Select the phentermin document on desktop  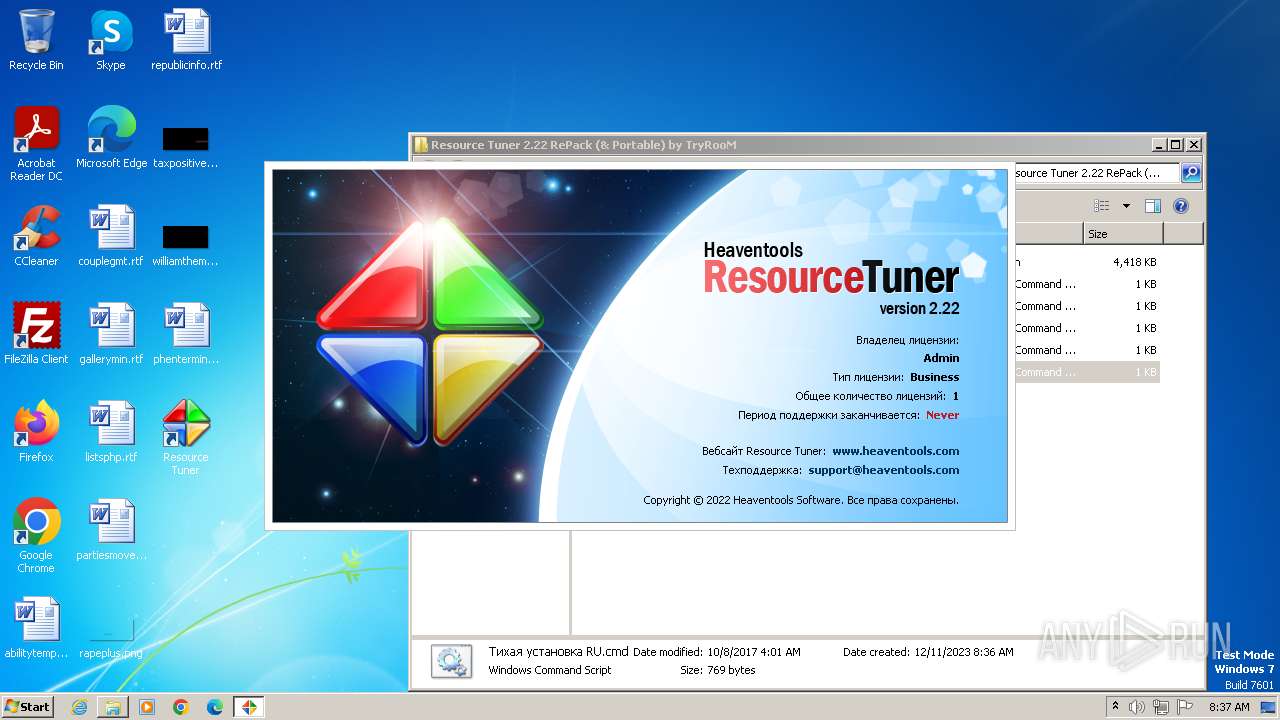point(186,334)
